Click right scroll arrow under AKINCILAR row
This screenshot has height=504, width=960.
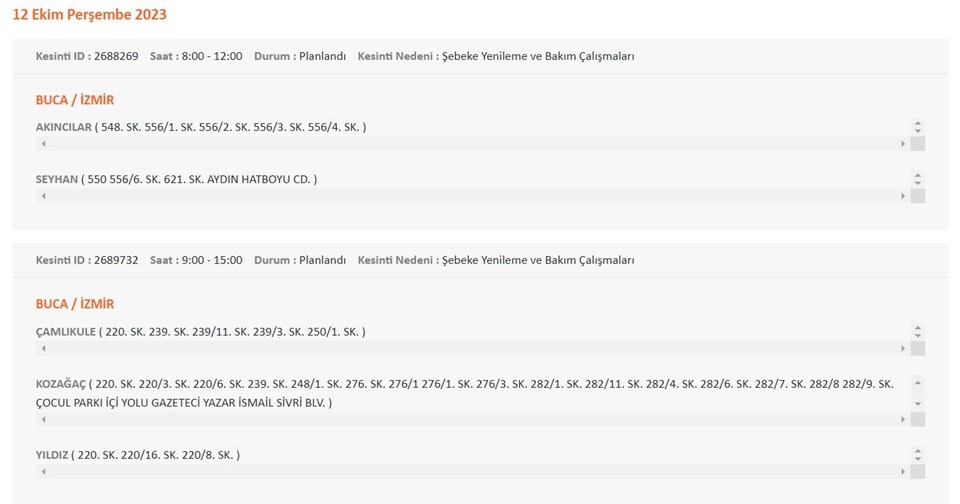903,144
